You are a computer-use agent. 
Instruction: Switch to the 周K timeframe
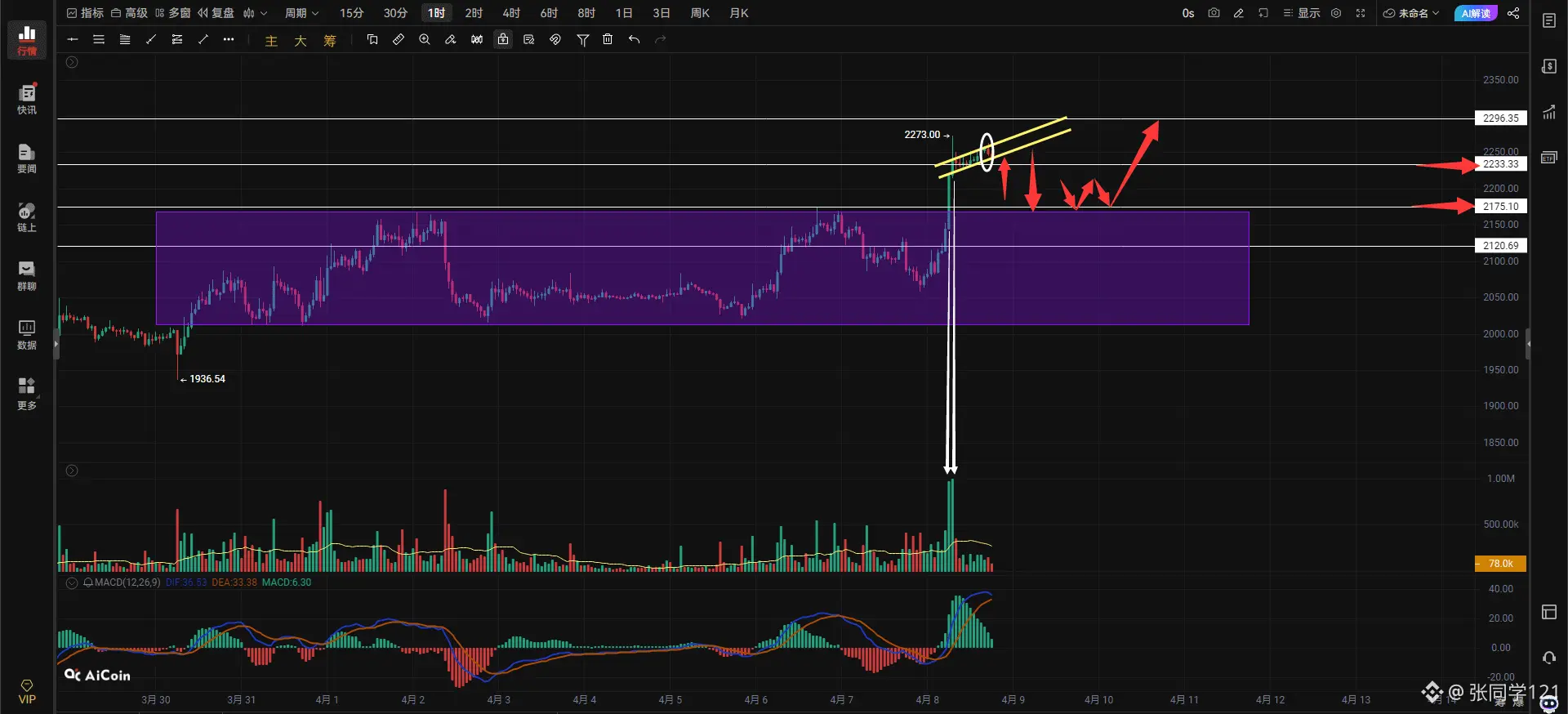coord(700,13)
